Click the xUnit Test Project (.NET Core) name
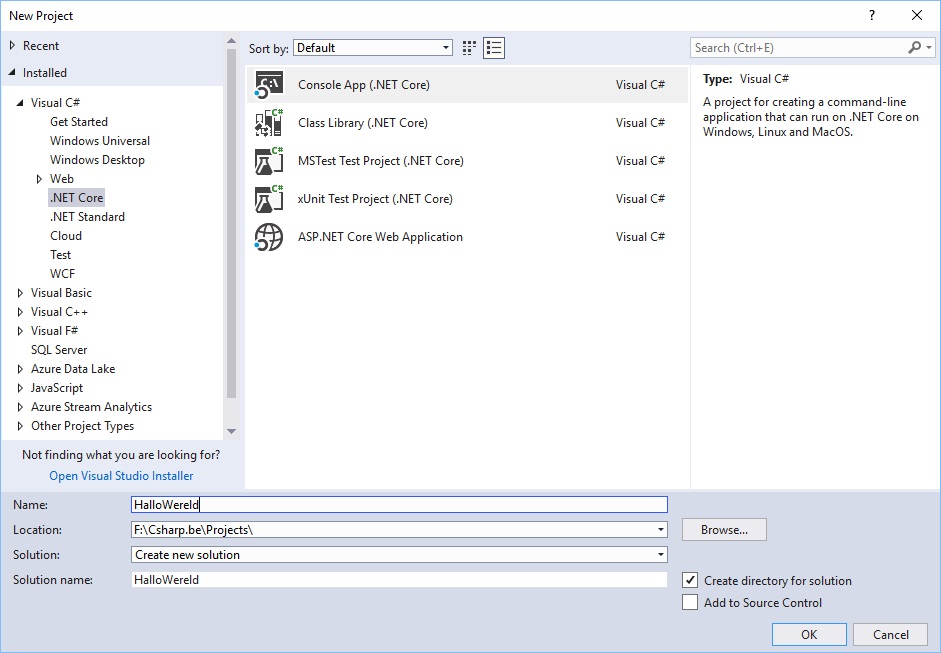 (x=375, y=199)
